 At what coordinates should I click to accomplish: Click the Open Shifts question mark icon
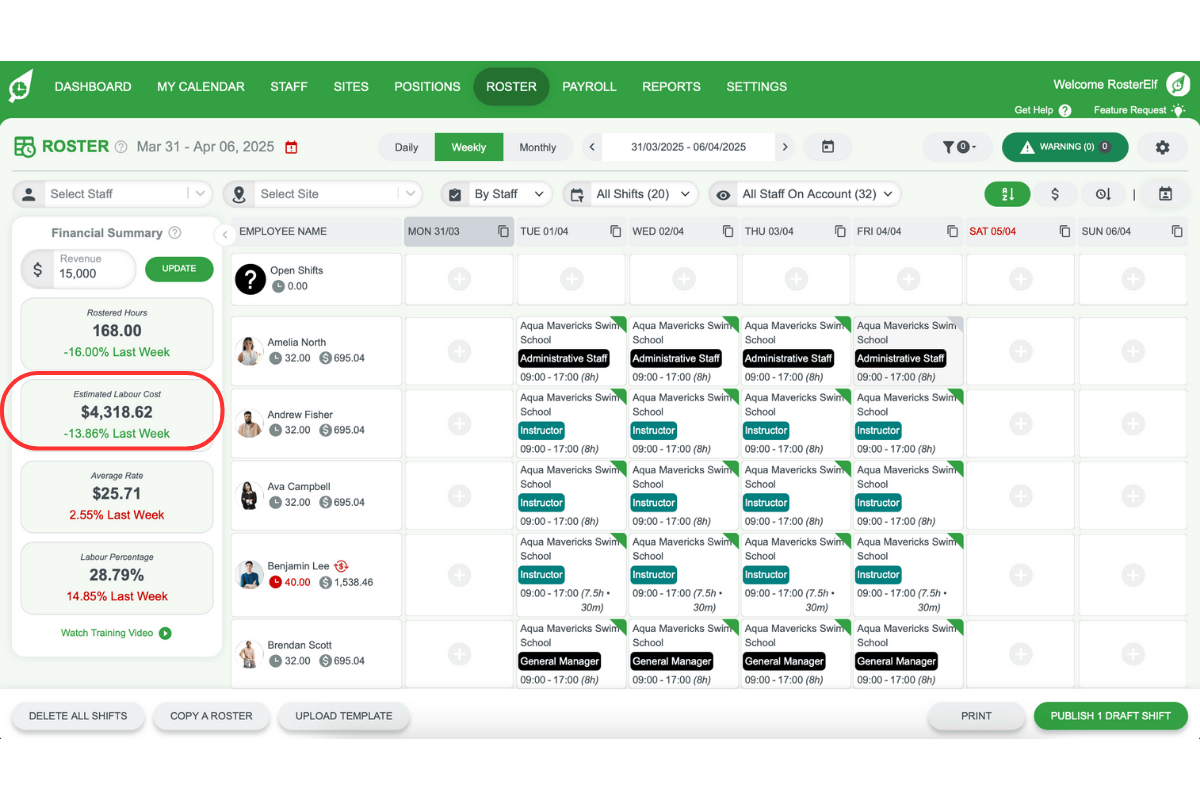250,279
